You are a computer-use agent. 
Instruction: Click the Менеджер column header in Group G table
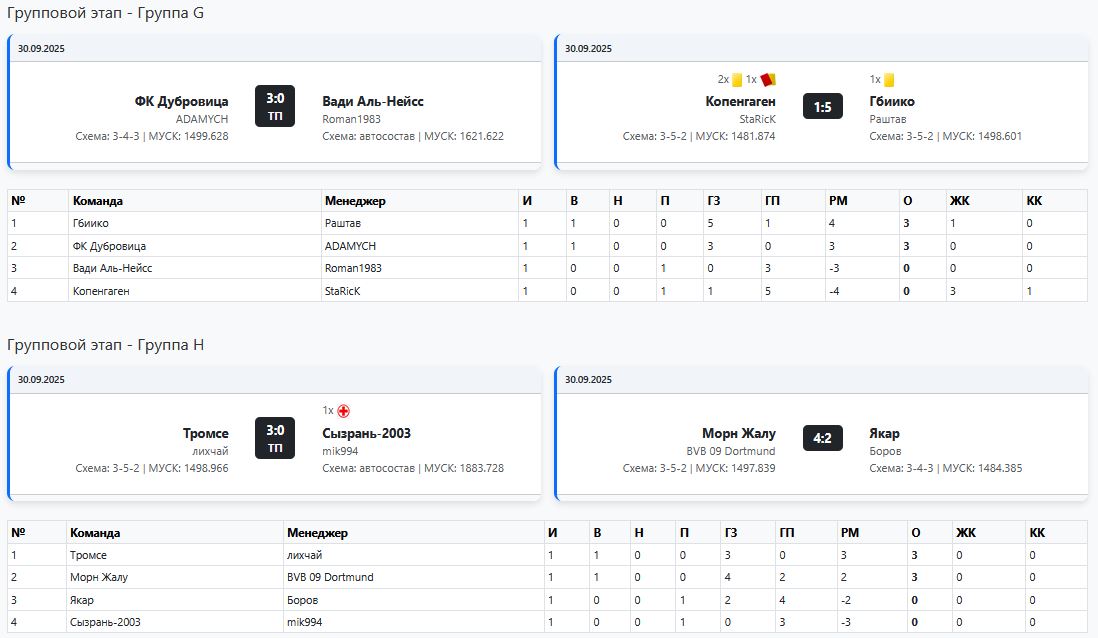coord(355,201)
